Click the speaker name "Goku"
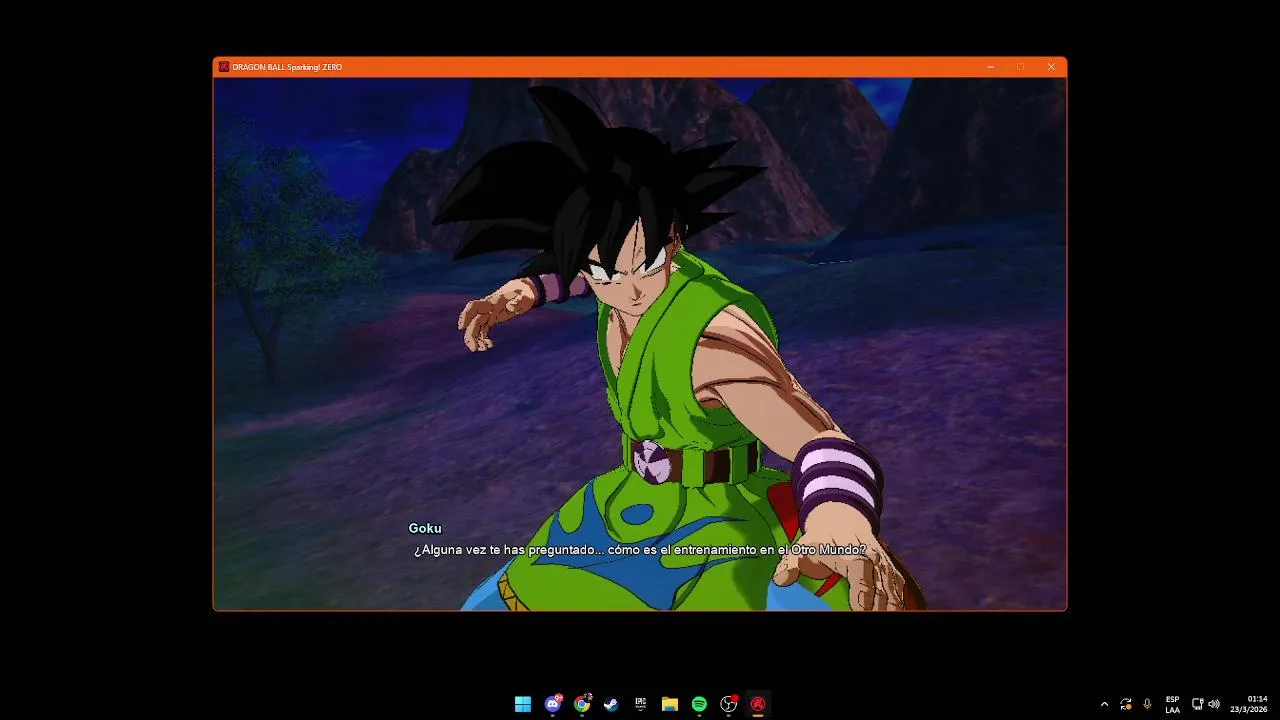Viewport: 1280px width, 720px height. click(425, 528)
